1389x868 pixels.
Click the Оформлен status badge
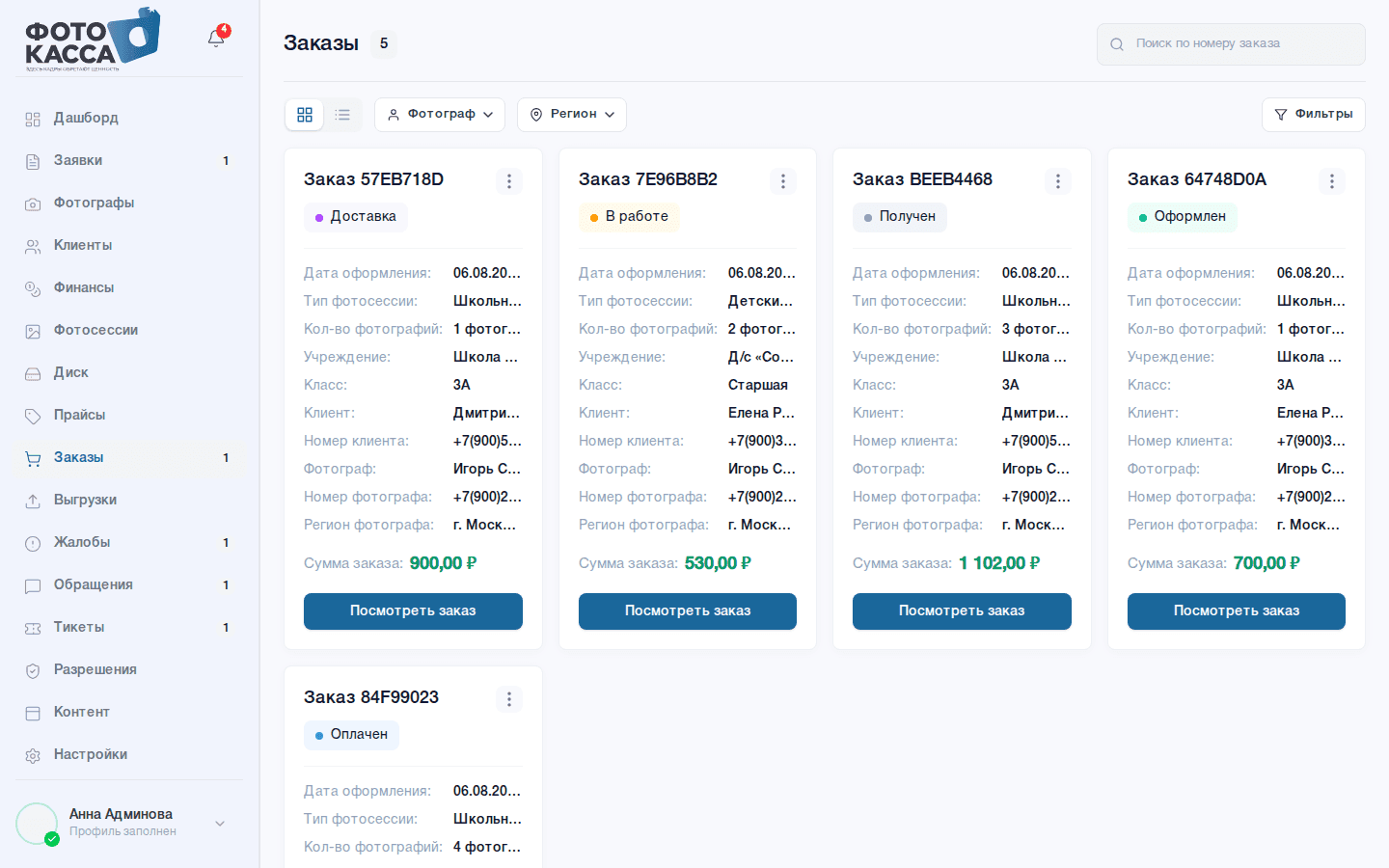coord(1183,217)
